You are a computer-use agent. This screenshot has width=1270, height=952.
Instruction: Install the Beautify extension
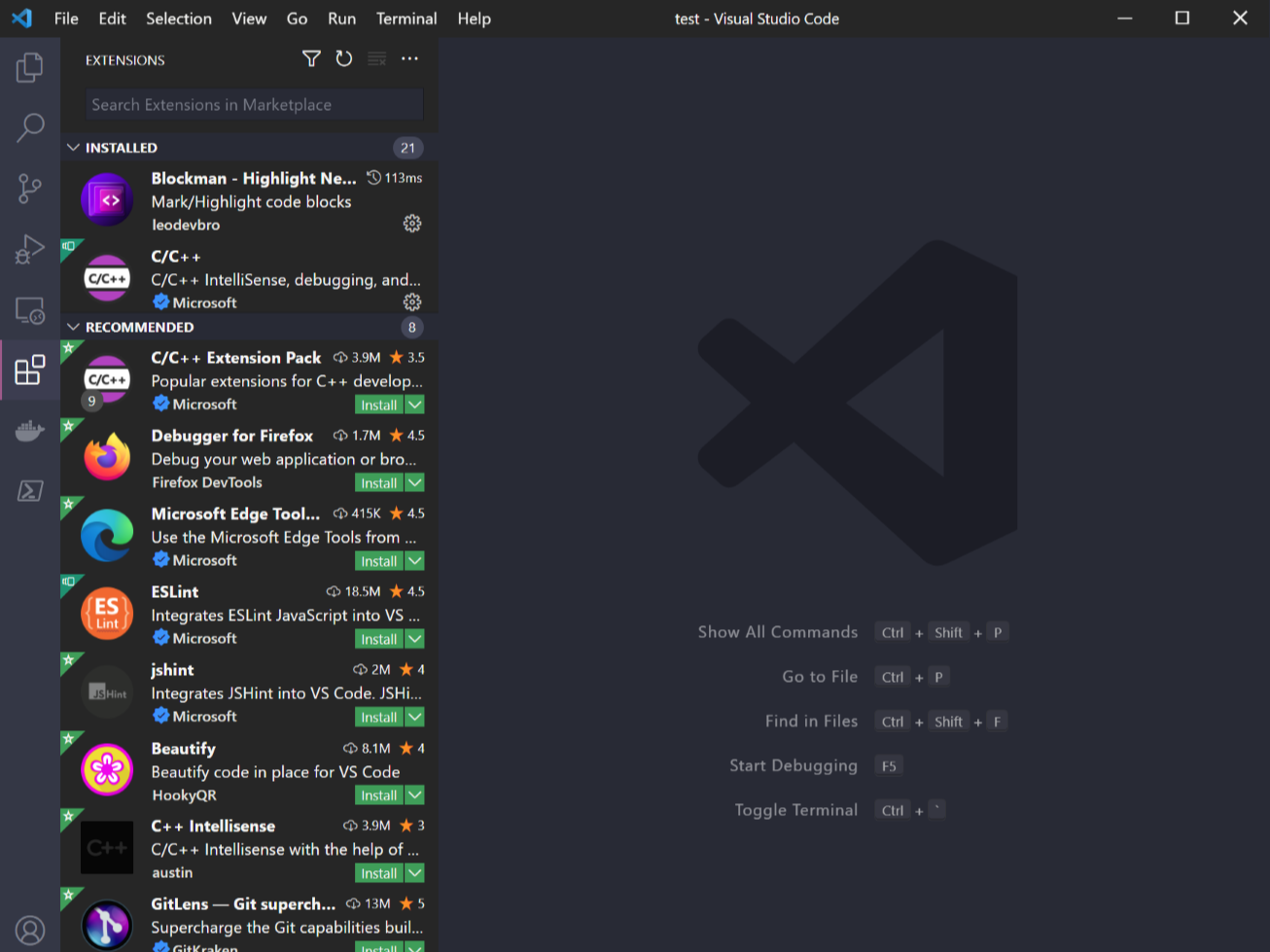point(379,795)
